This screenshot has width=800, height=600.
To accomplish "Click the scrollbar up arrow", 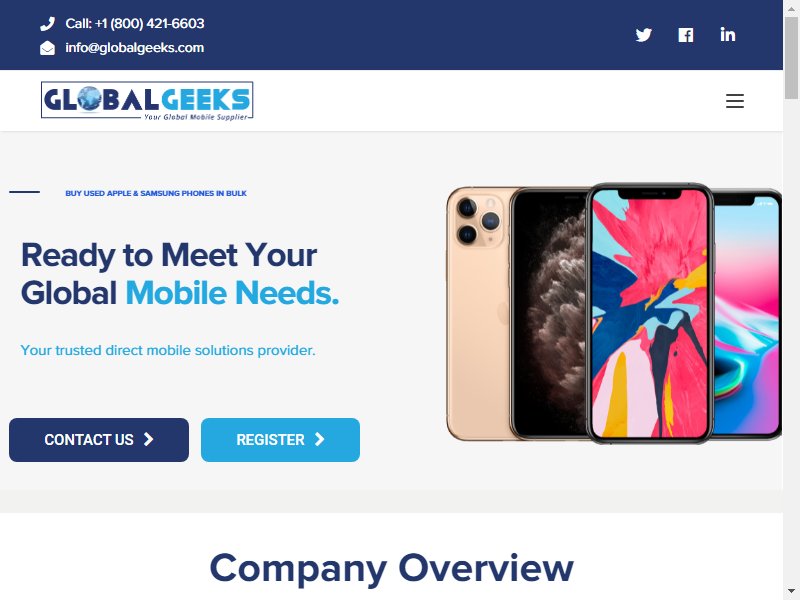I will 791,8.
